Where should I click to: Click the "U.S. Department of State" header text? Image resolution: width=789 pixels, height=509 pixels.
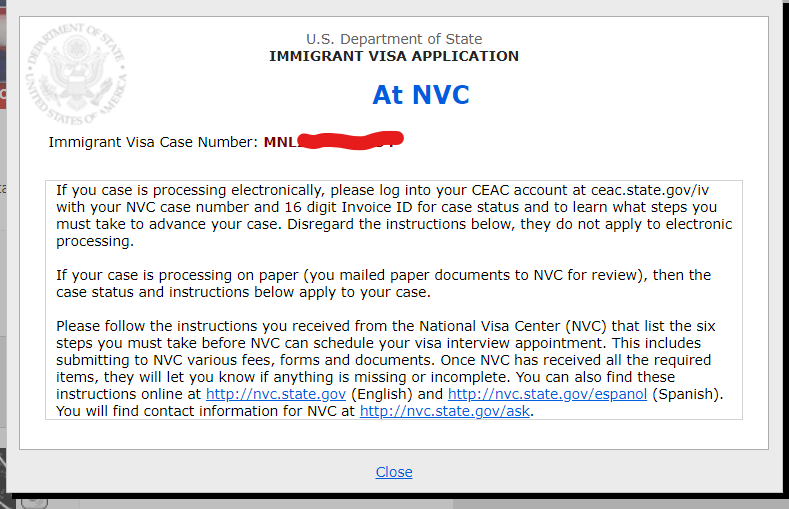pos(394,39)
